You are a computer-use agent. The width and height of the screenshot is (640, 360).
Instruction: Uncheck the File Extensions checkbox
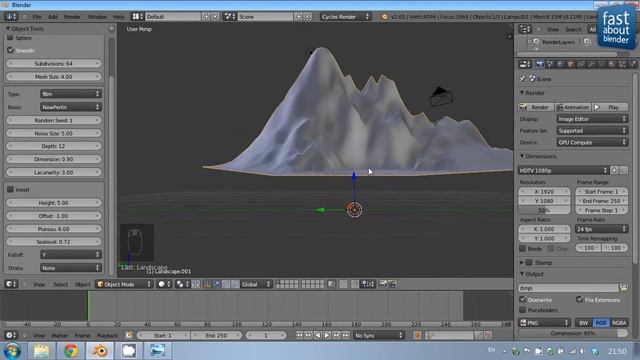(580, 300)
